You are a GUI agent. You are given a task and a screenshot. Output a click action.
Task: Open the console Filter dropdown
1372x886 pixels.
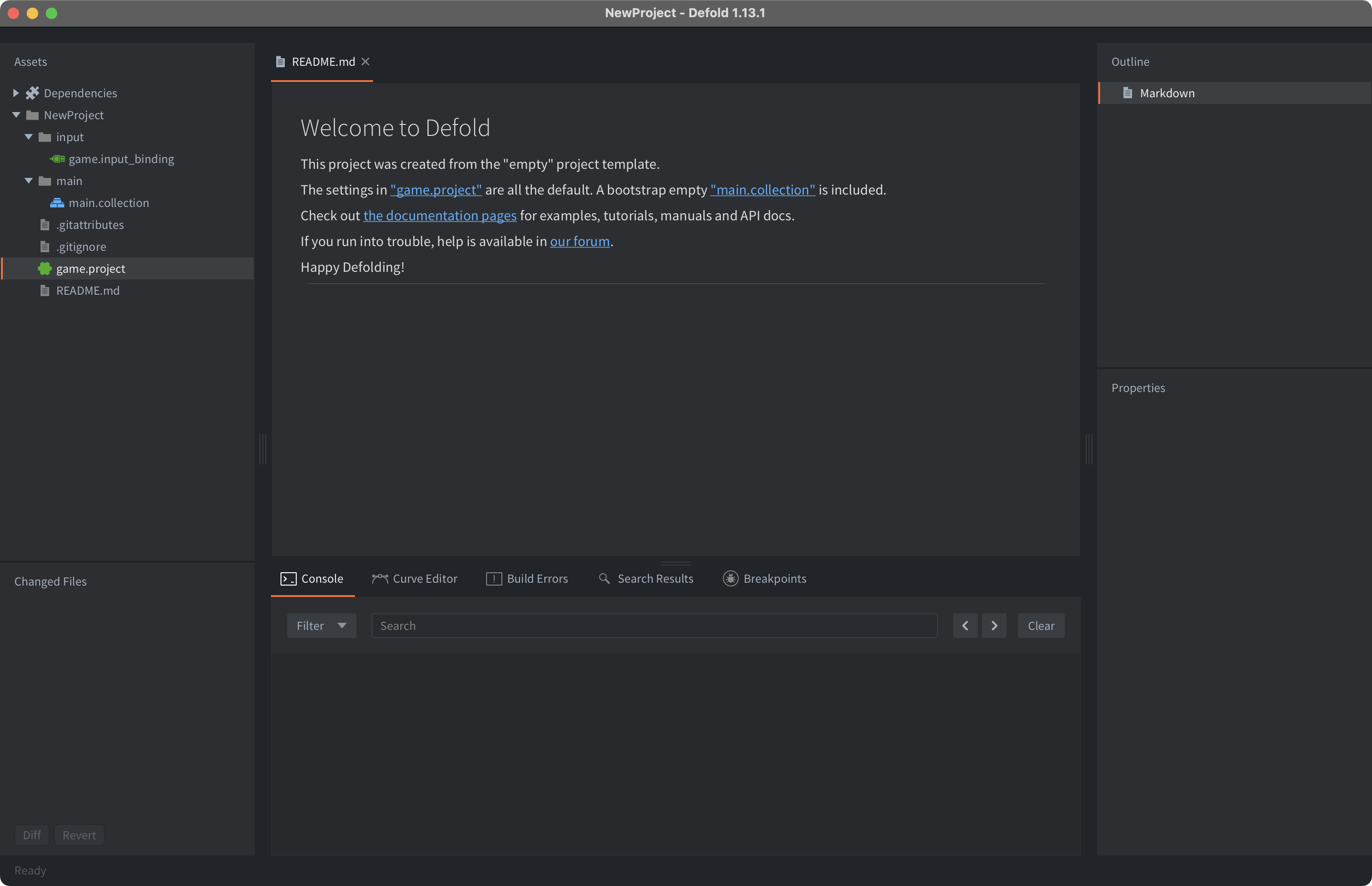[x=321, y=625]
